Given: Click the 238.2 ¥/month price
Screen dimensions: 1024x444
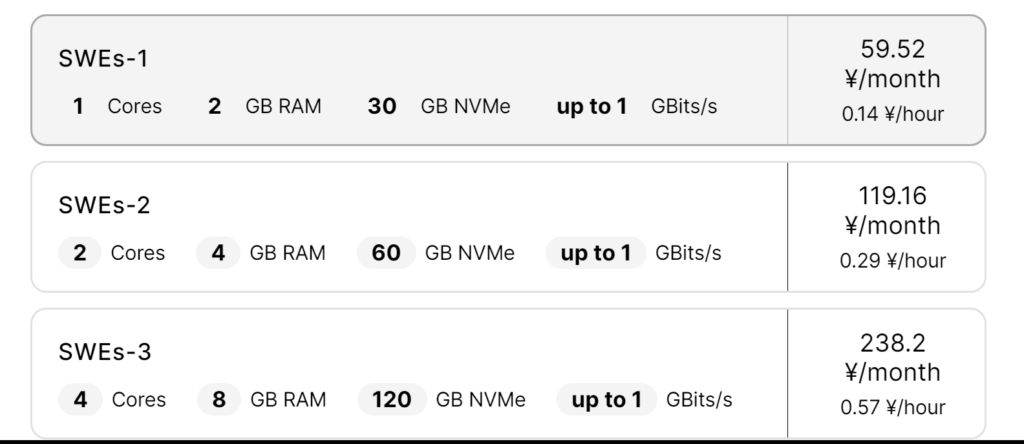Looking at the screenshot, I should point(892,357).
